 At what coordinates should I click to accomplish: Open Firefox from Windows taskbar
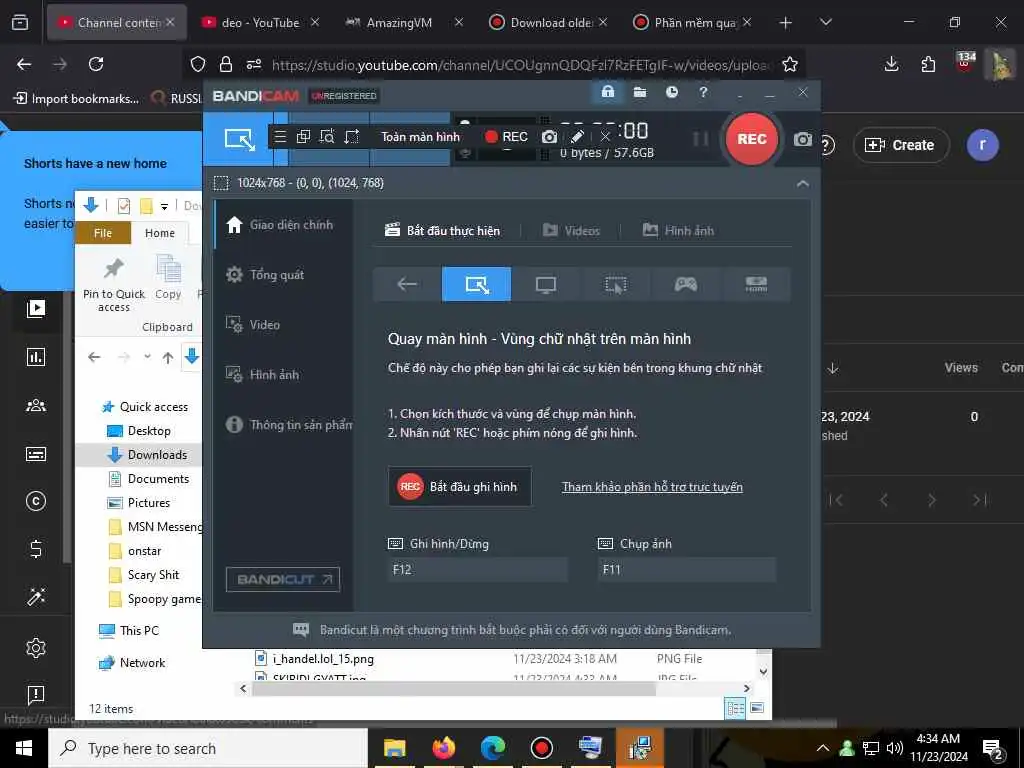click(x=443, y=748)
